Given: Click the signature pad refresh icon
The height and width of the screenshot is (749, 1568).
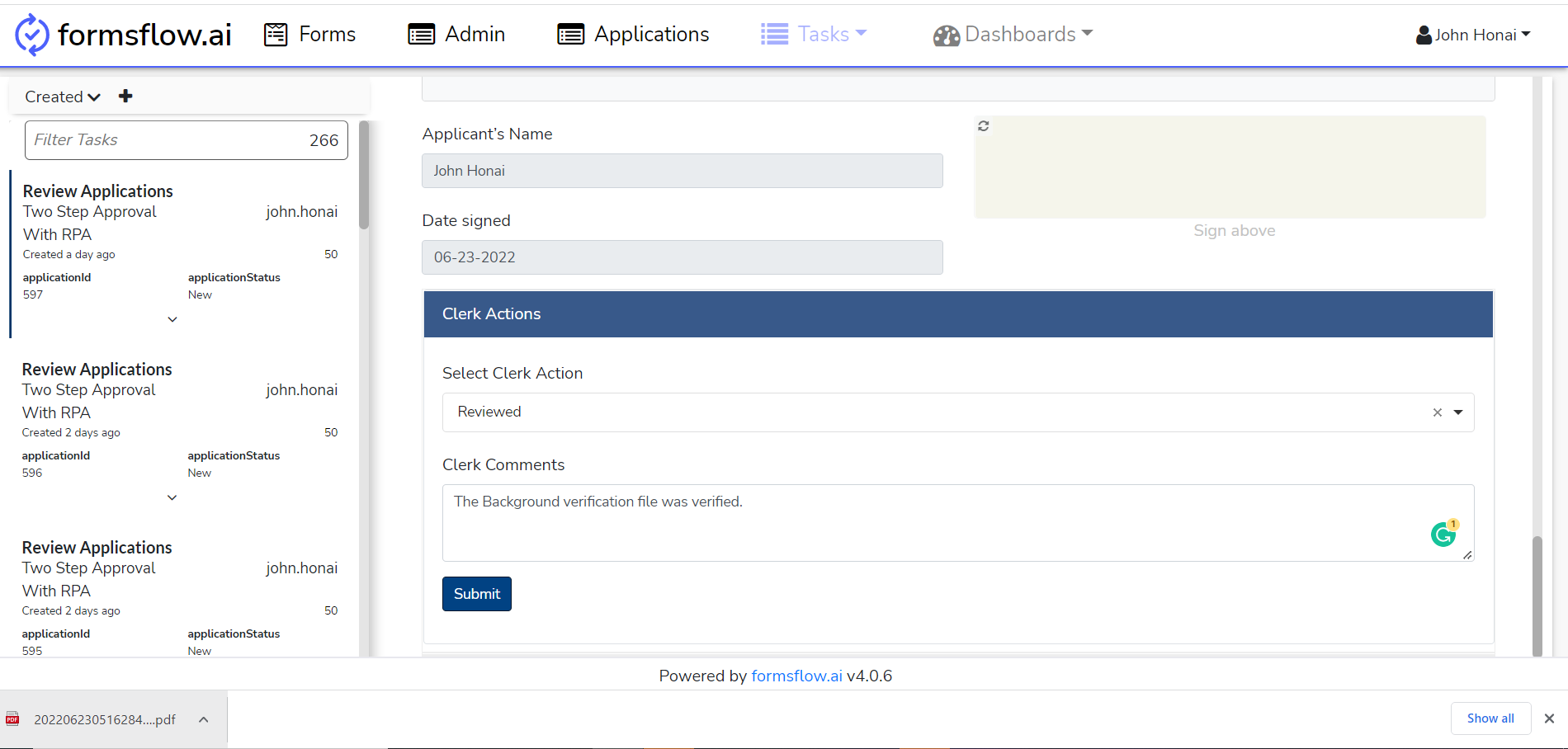Looking at the screenshot, I should coord(984,126).
